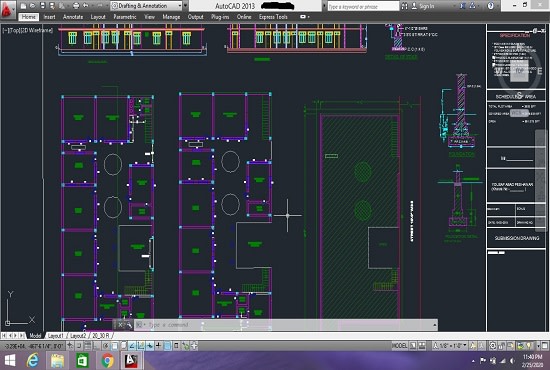This screenshot has width=550, height=370.
Task: Open the Autodesk Exchange X icon
Action: 463,6
